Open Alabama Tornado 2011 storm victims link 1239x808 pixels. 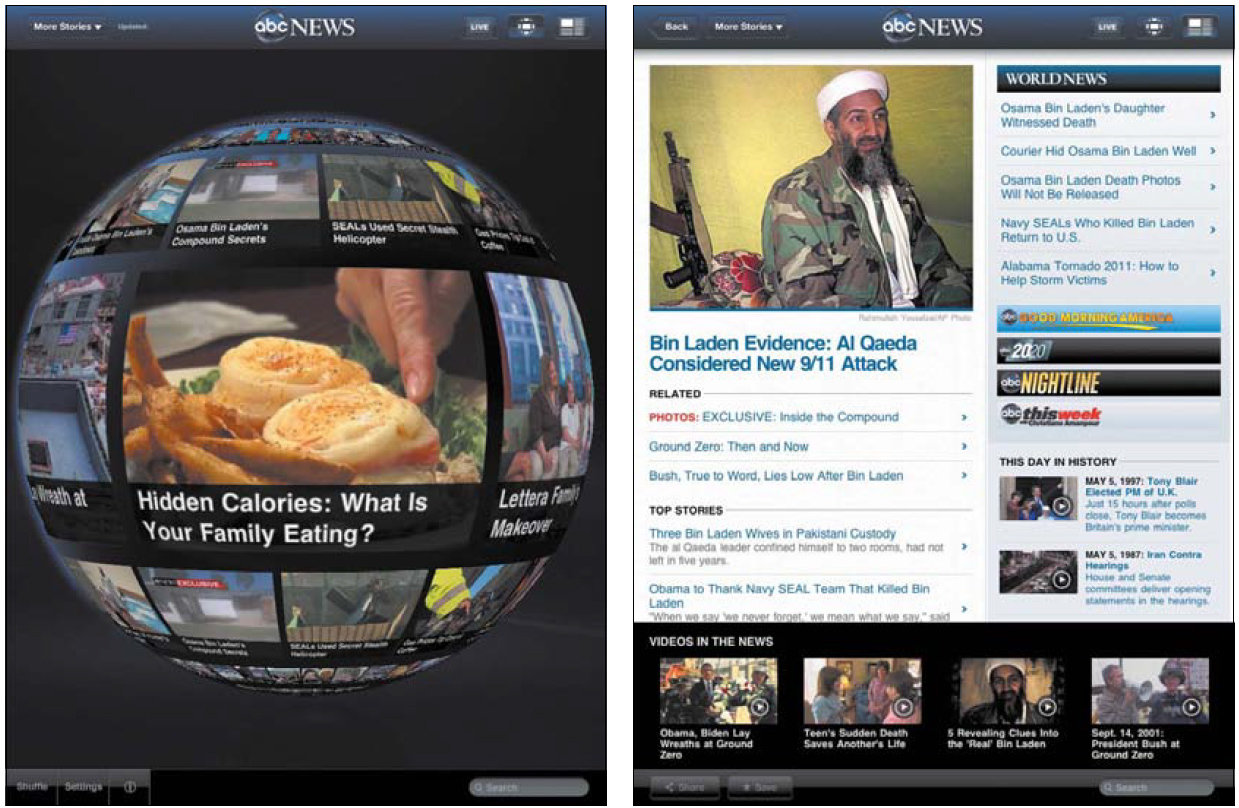[1090, 273]
